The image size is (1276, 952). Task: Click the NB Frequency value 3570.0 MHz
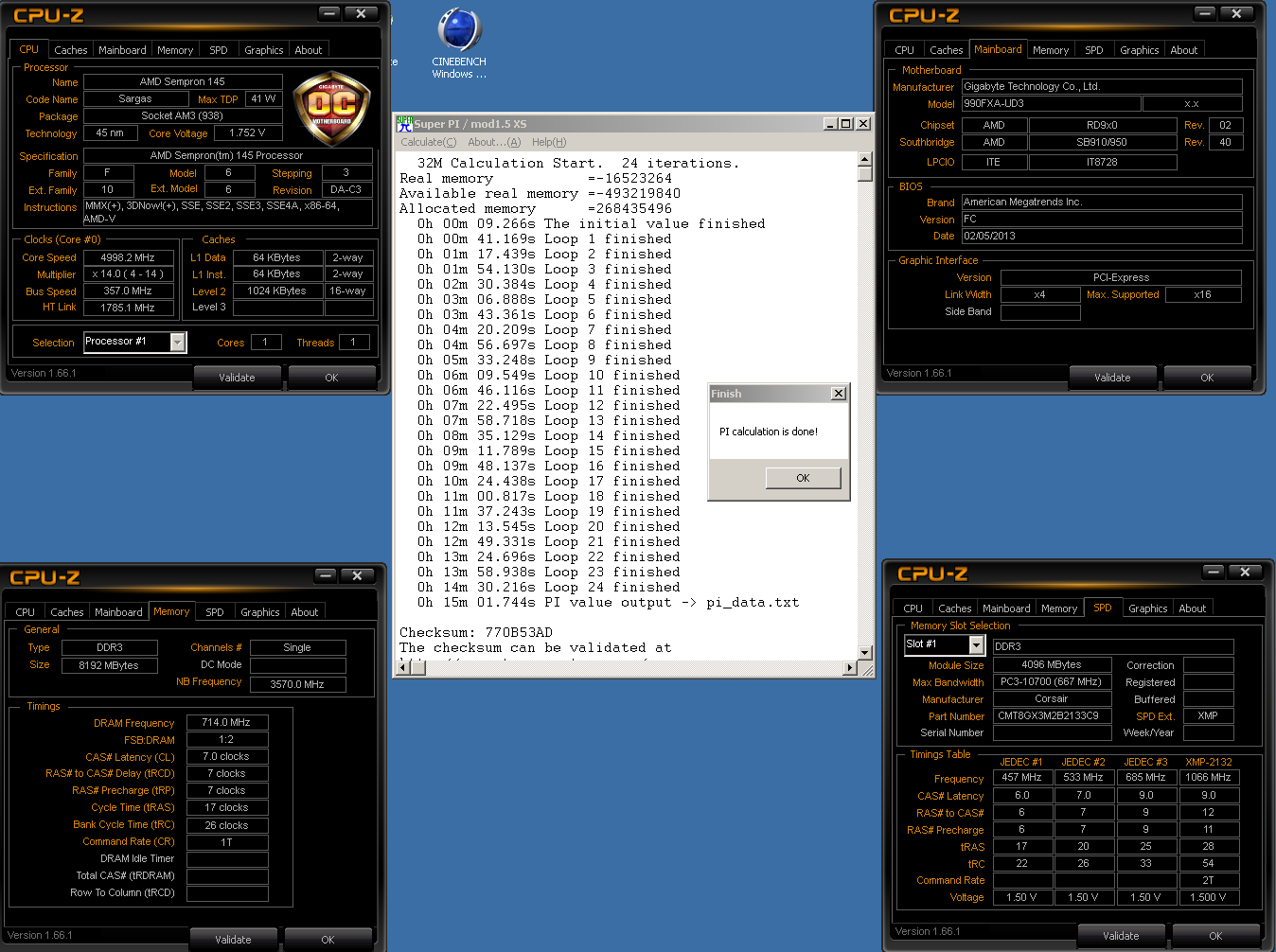[297, 684]
